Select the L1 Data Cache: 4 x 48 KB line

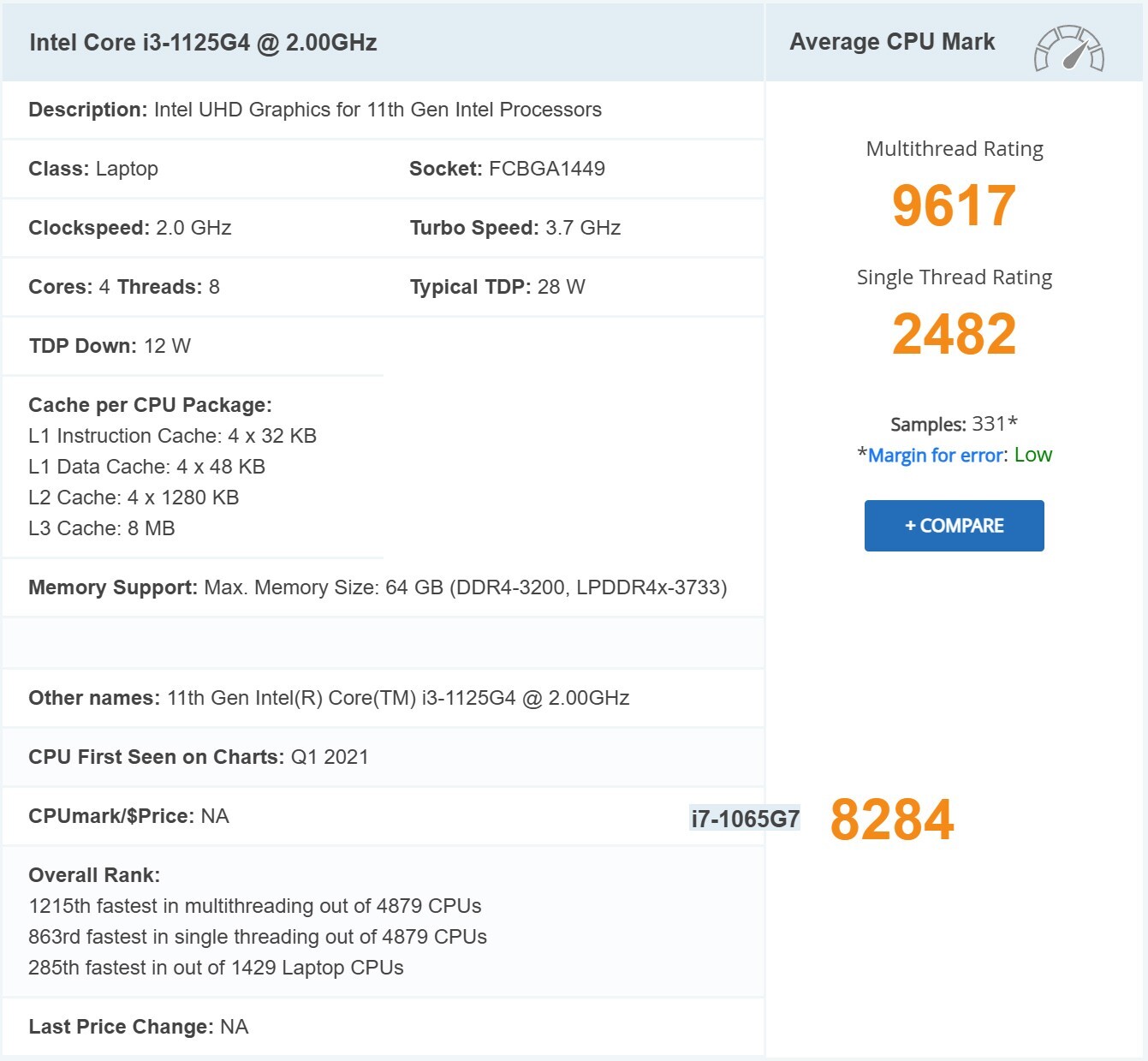(146, 467)
